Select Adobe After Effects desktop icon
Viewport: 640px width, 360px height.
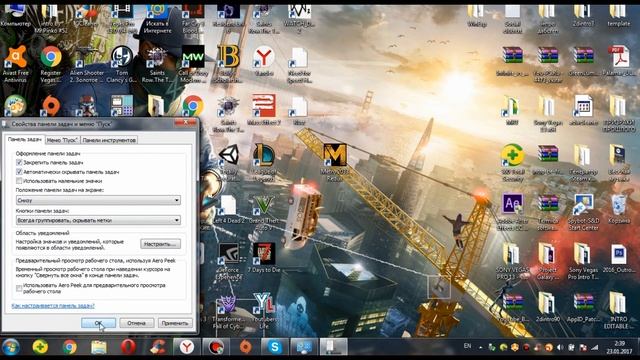click(x=513, y=212)
